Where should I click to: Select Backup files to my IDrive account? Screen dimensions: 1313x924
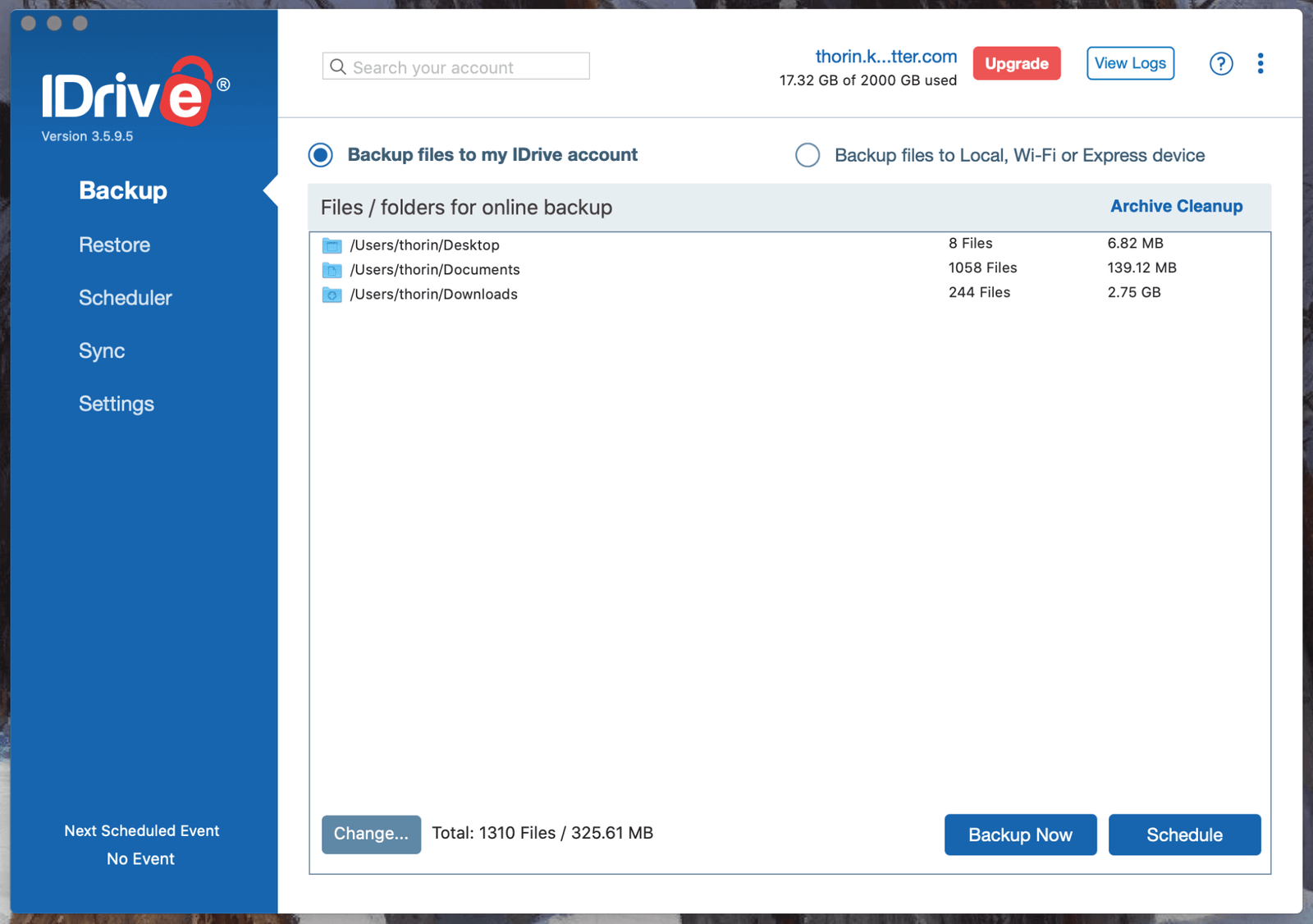pyautogui.click(x=321, y=155)
